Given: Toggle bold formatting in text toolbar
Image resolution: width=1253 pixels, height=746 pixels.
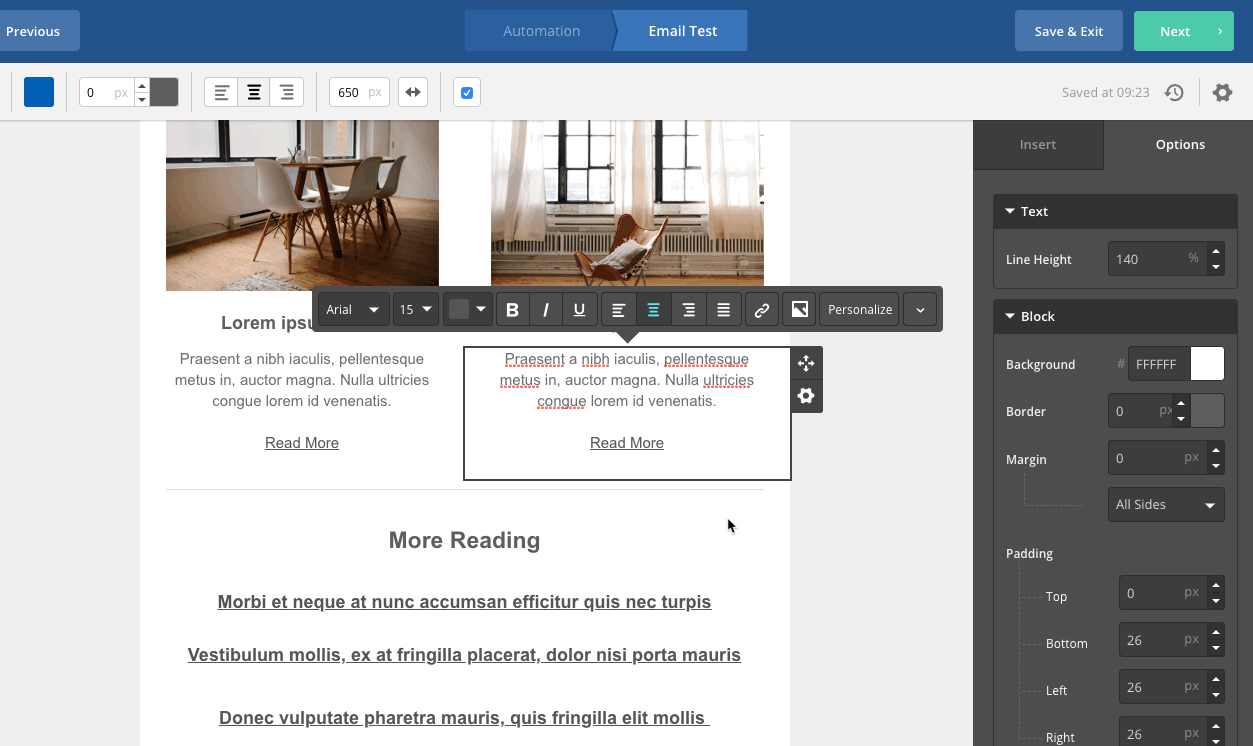Looking at the screenshot, I should click(512, 310).
